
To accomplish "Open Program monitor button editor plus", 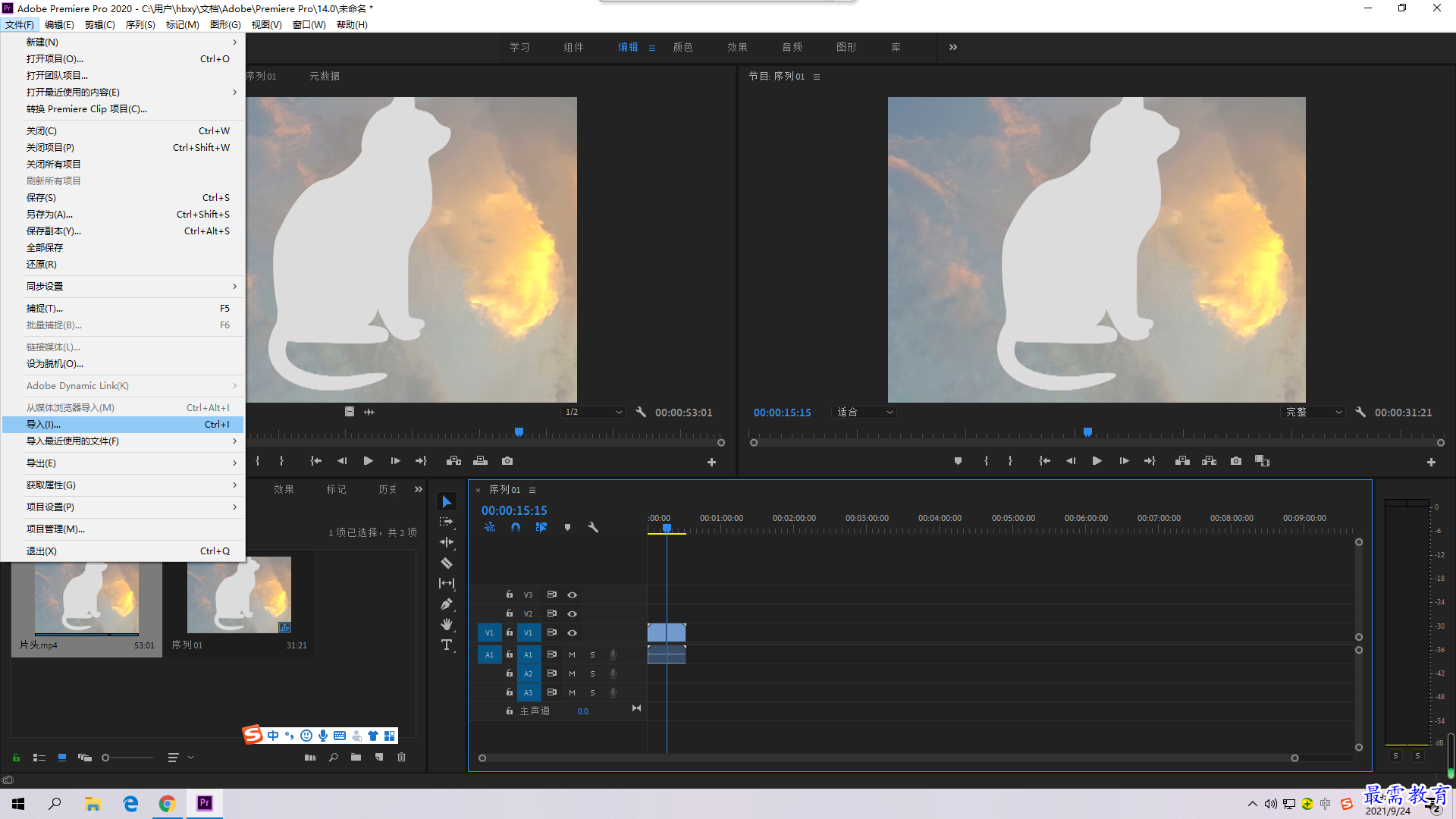I will (x=1431, y=462).
